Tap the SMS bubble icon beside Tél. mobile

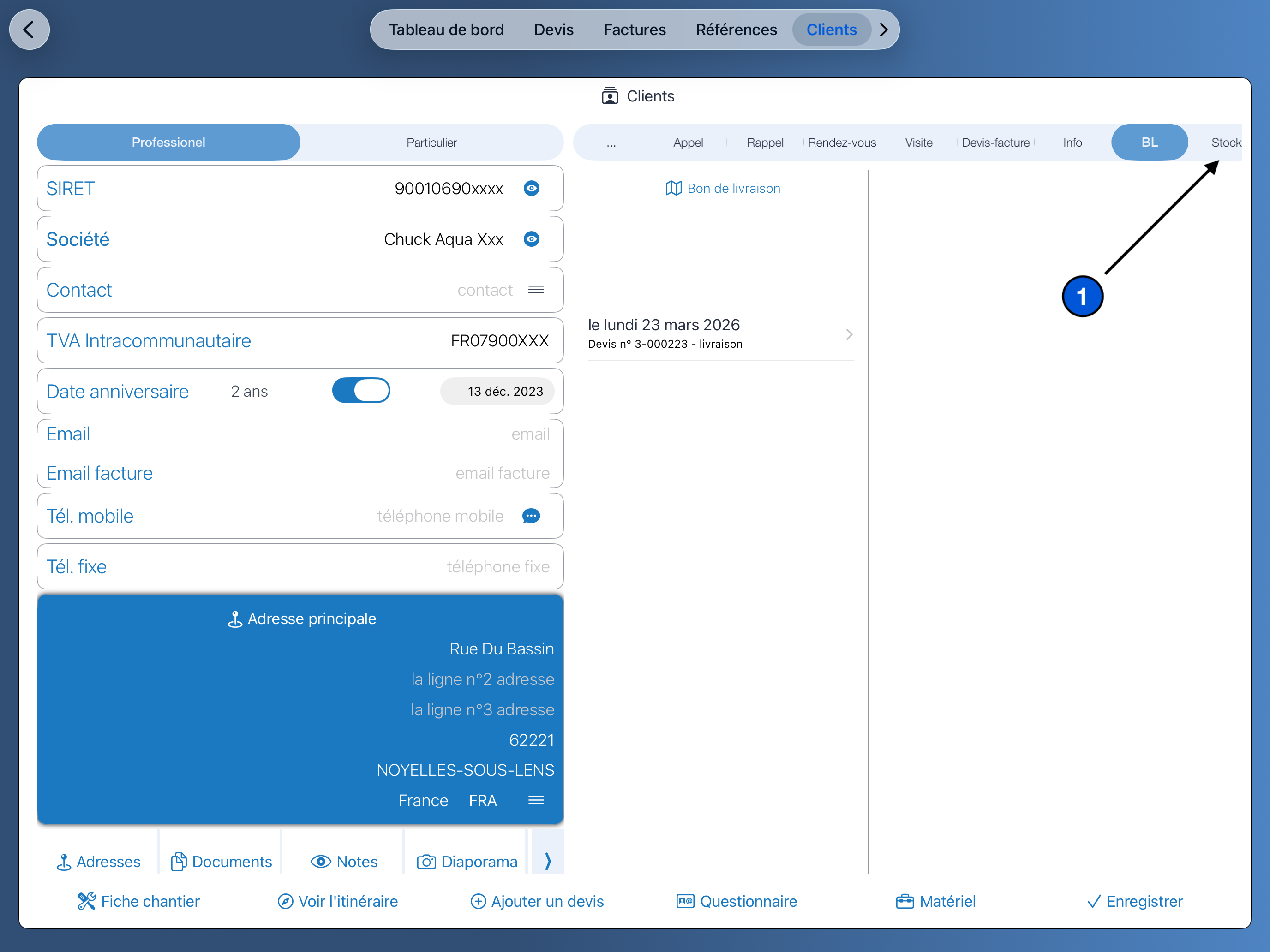[531, 516]
